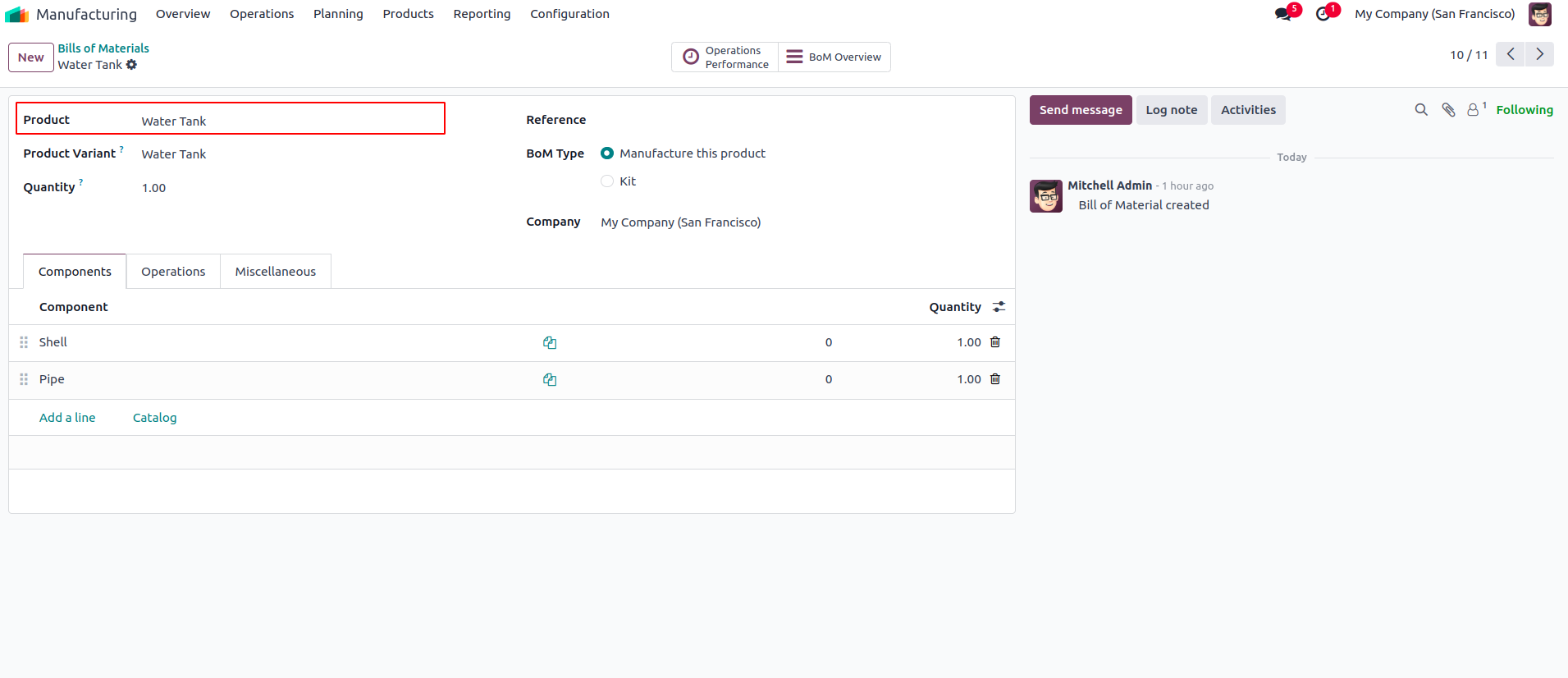This screenshot has width=1568, height=678.
Task: Click Mitchell Admin name in chatter
Action: click(x=1109, y=186)
